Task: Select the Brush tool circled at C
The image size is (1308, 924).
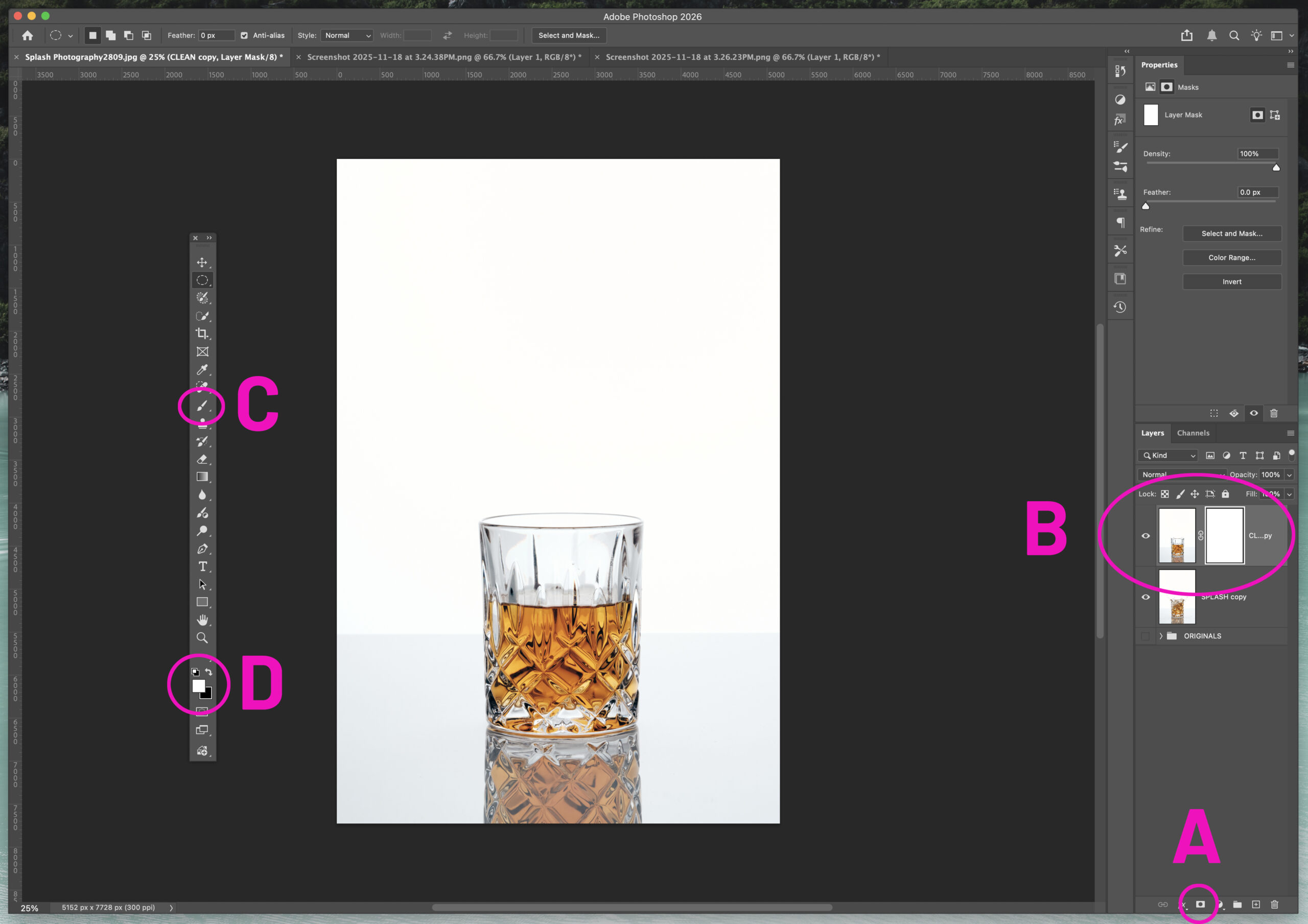Action: click(x=202, y=406)
